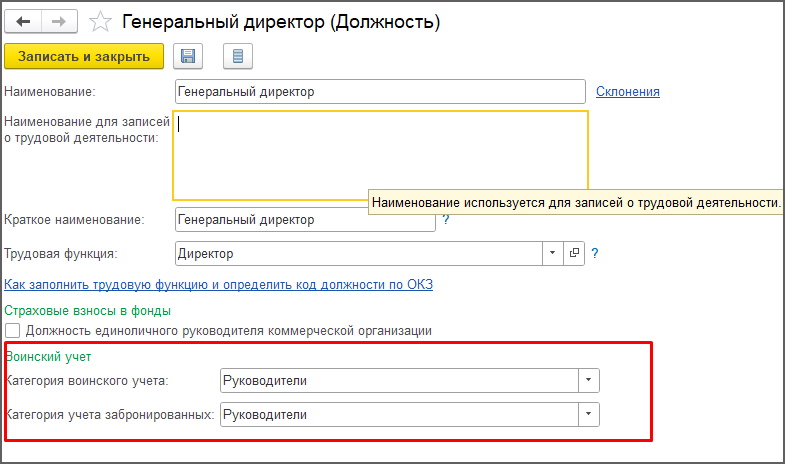This screenshot has height=464, width=785.
Task: Click the 'Генеральный директор (Должность)' title
Action: [x=281, y=22]
